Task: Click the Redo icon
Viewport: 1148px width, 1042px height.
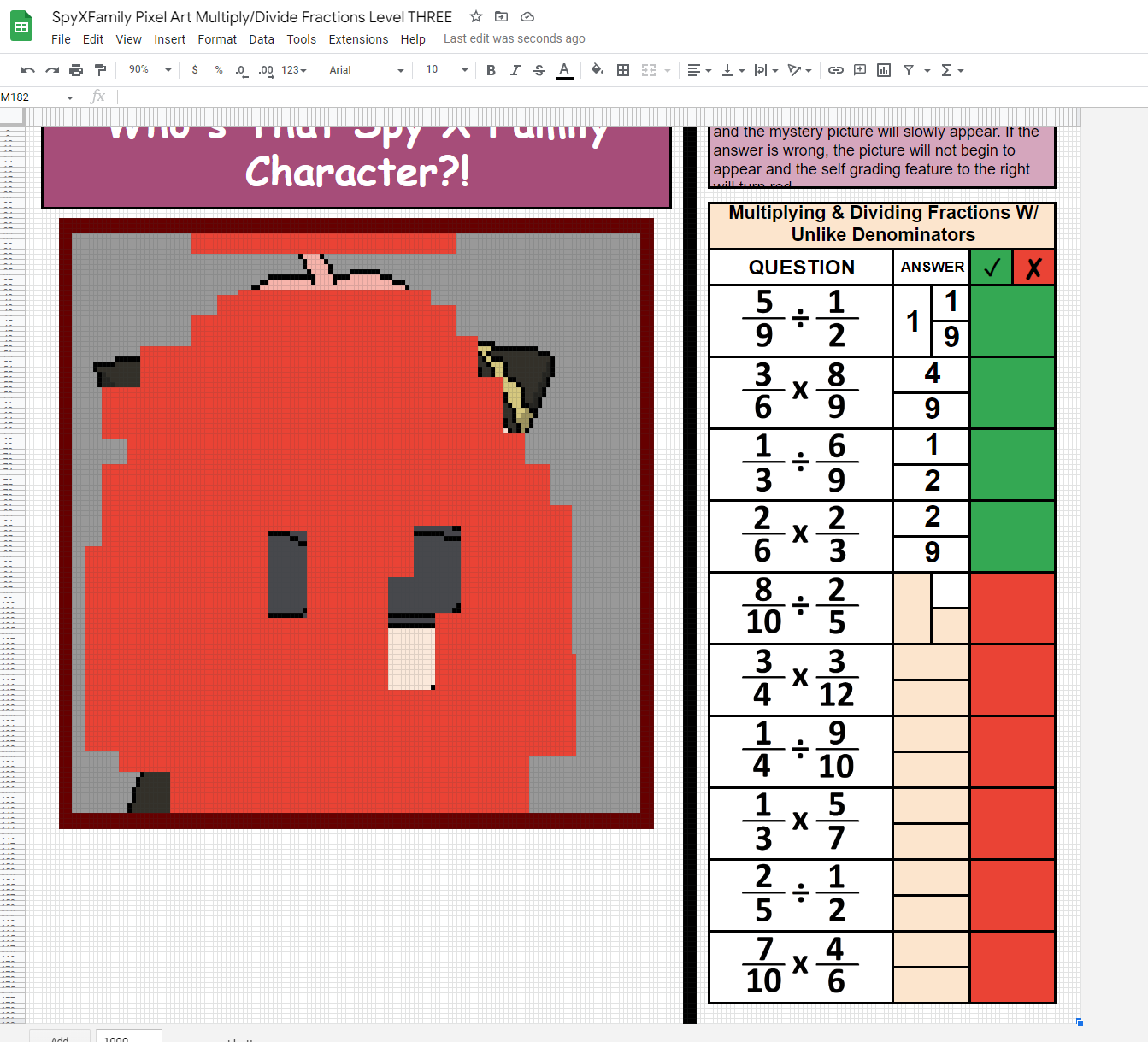Action: 52,70
